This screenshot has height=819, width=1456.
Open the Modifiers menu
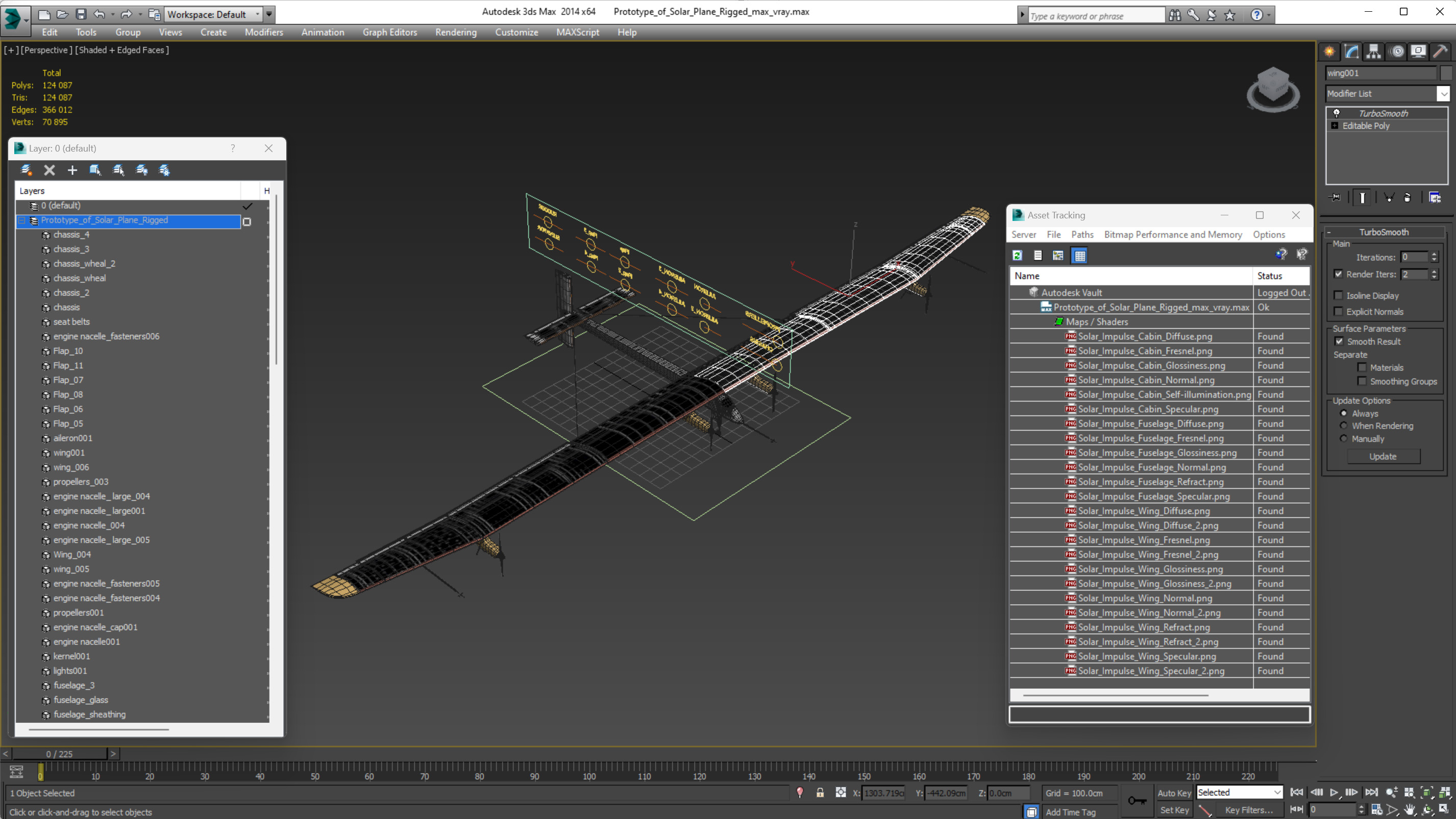pos(263,32)
